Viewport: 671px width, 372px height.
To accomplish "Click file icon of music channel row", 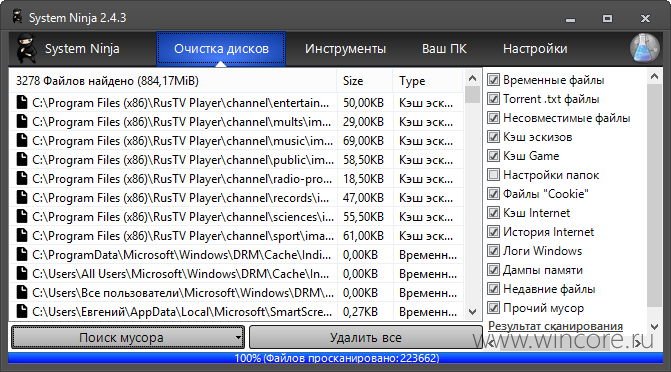I will [22, 140].
